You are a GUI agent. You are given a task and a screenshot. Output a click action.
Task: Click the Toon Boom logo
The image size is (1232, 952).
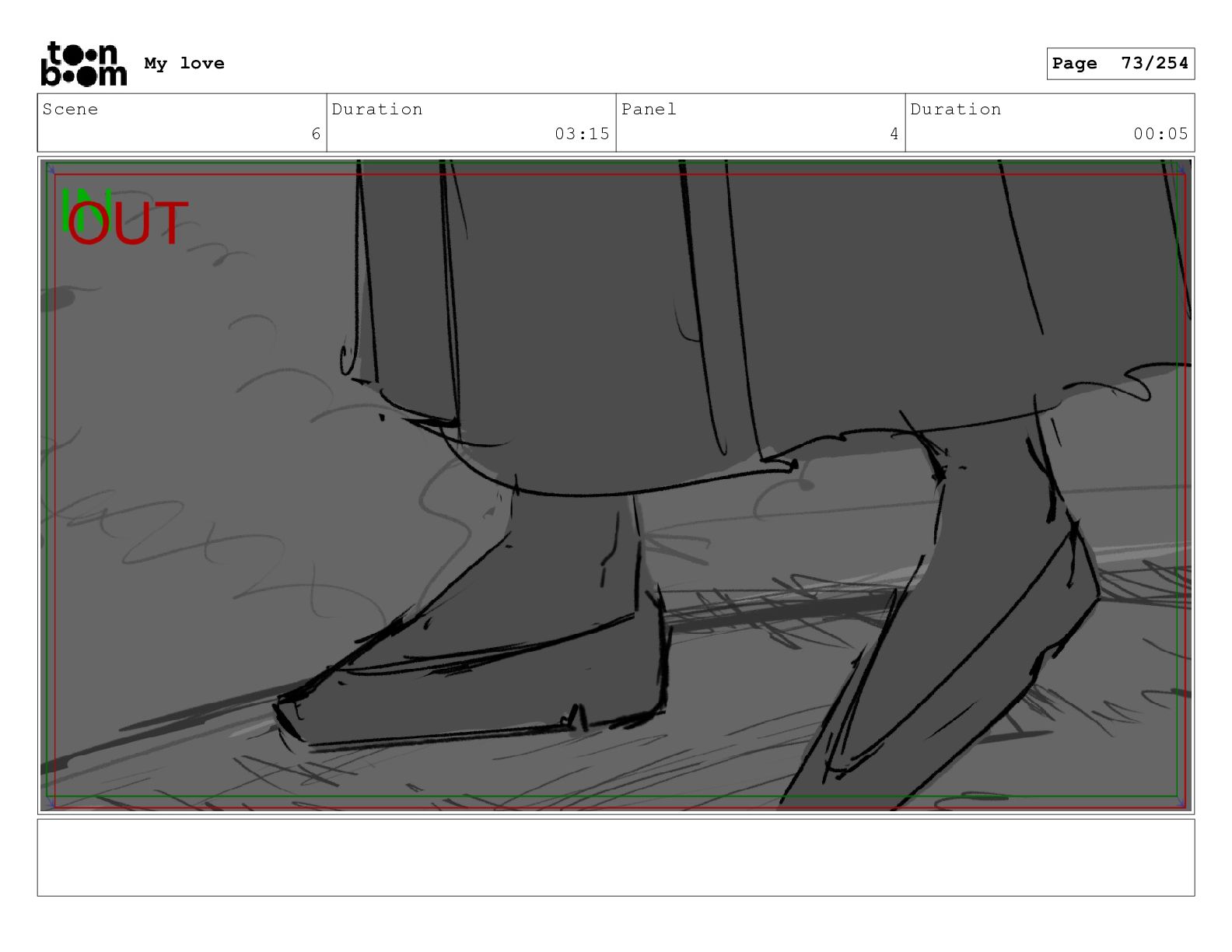pyautogui.click(x=83, y=64)
